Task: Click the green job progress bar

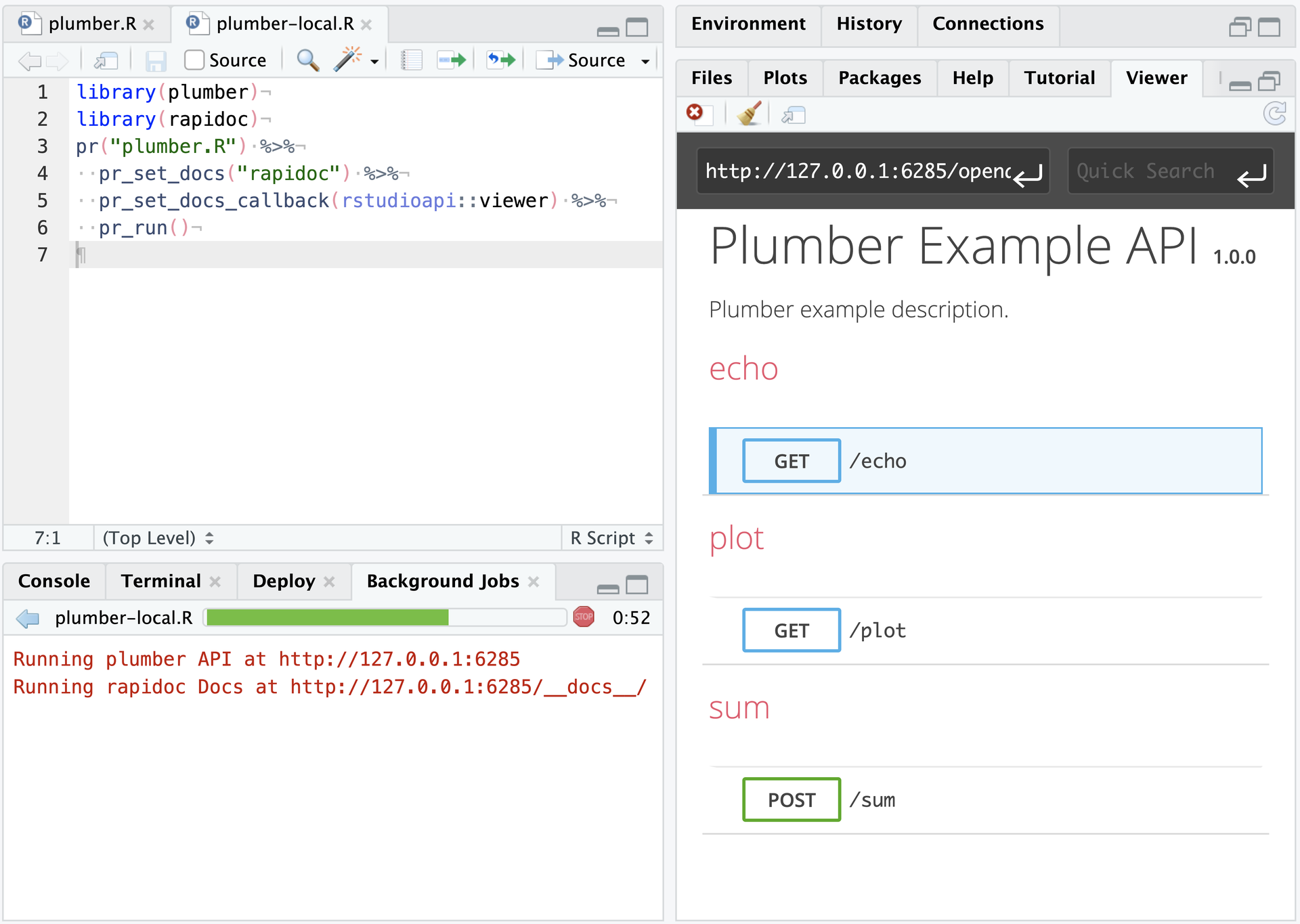Action: (x=385, y=617)
